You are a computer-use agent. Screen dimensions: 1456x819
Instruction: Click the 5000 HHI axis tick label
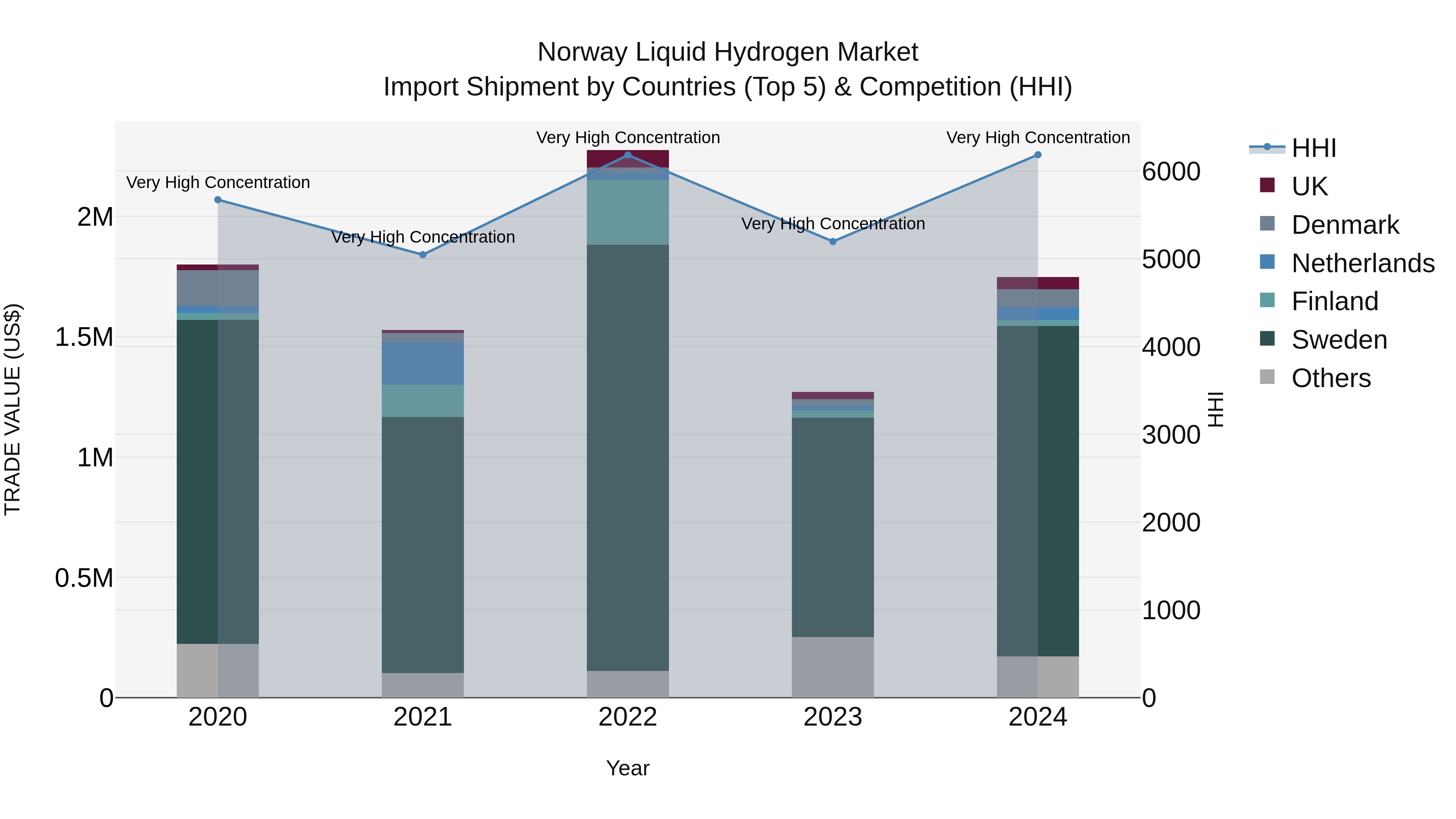[x=1171, y=259]
